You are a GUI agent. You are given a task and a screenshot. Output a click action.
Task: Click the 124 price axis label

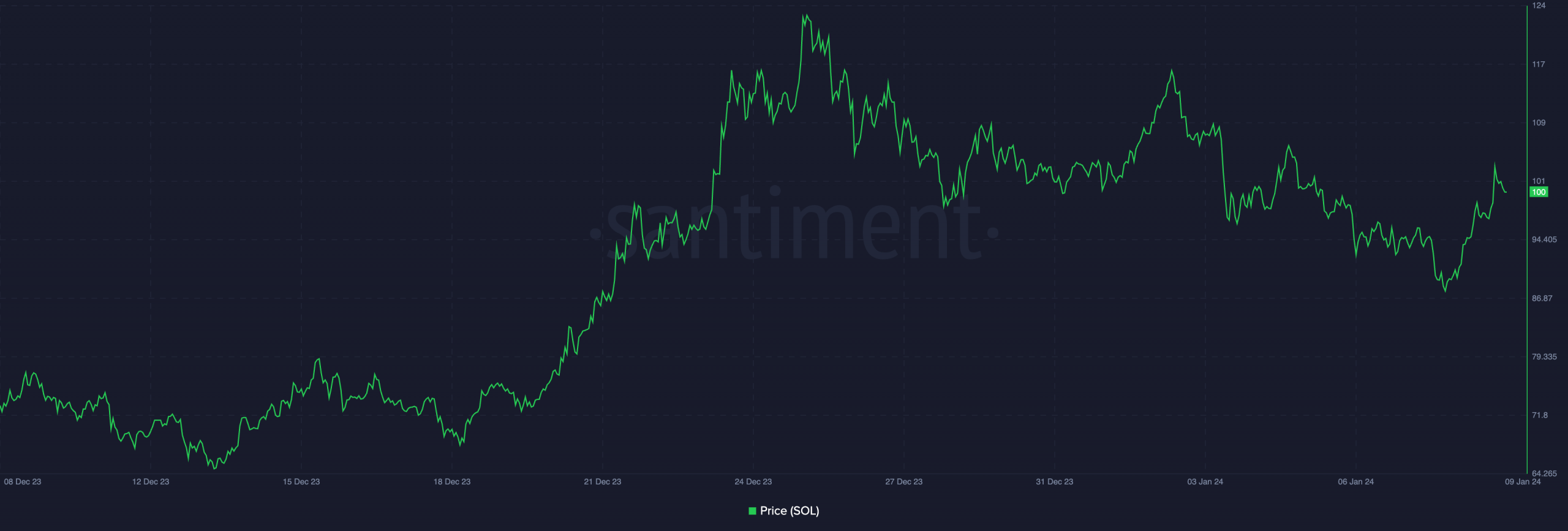(1539, 6)
